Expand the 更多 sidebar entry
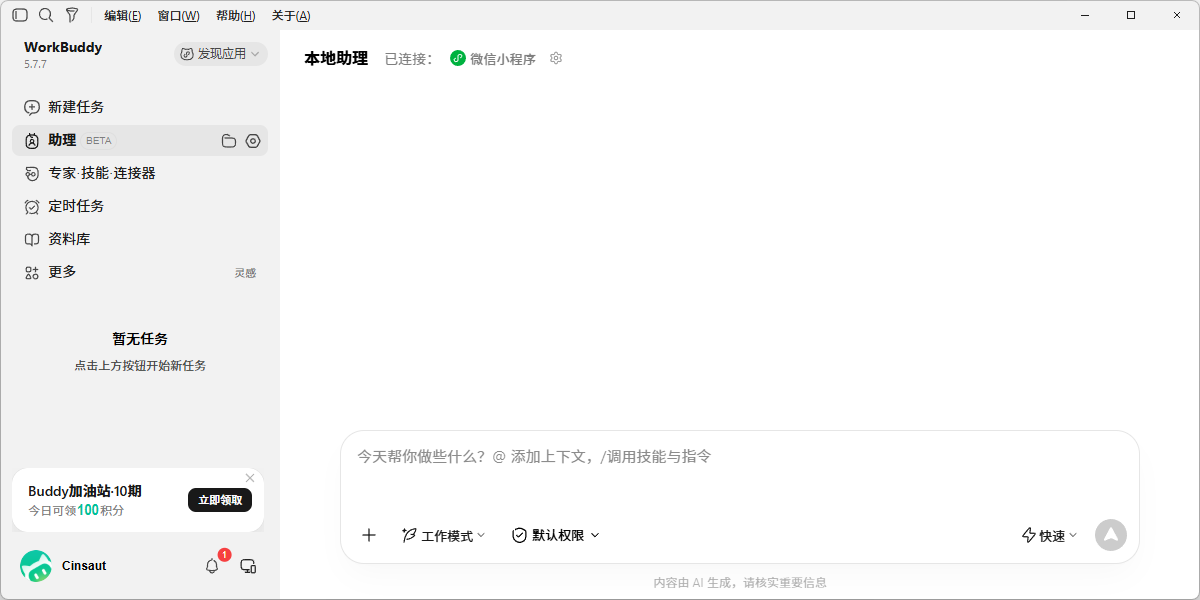This screenshot has height=600, width=1200. (140, 272)
